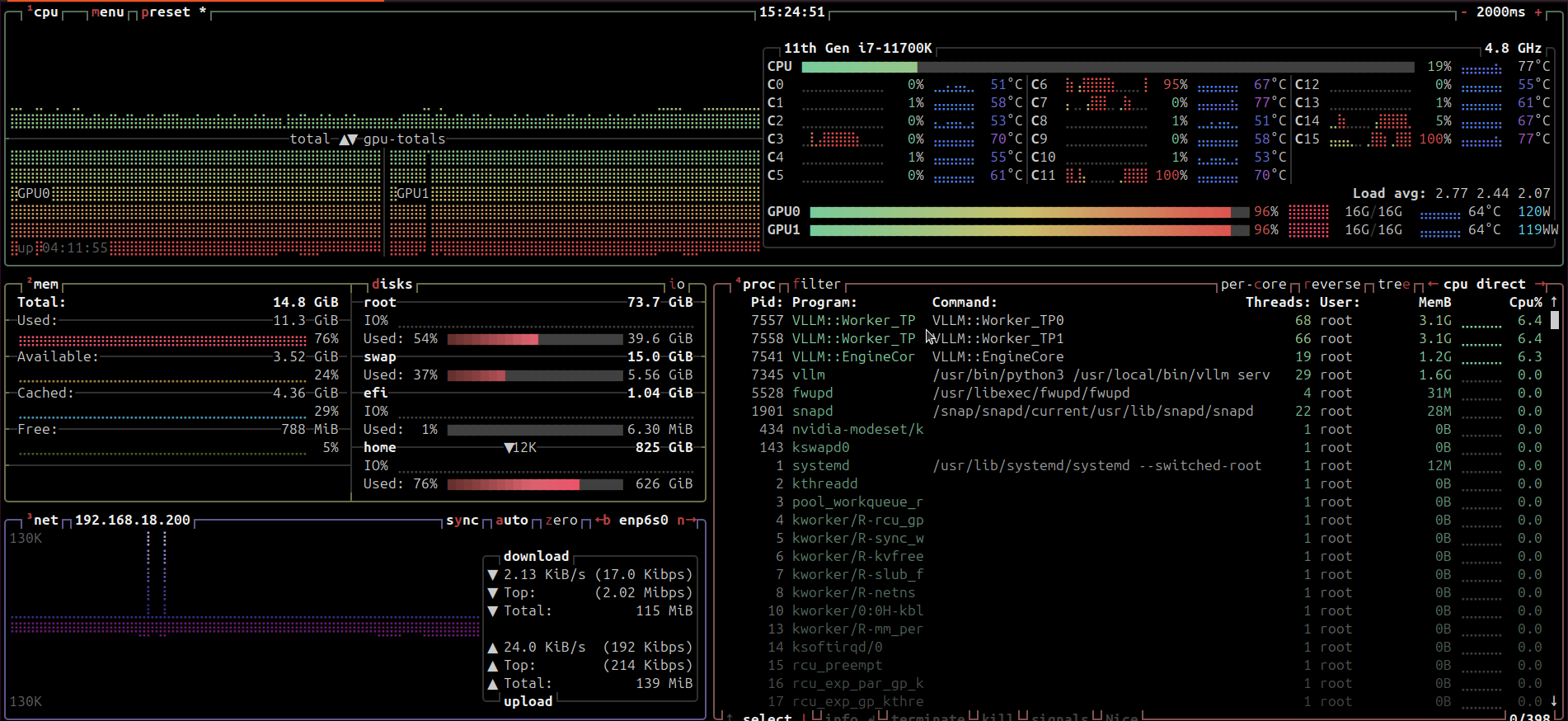Screen dimensions: 1568x721
Task: Toggle per-core CPU usage in proc
Action: (x=1253, y=285)
